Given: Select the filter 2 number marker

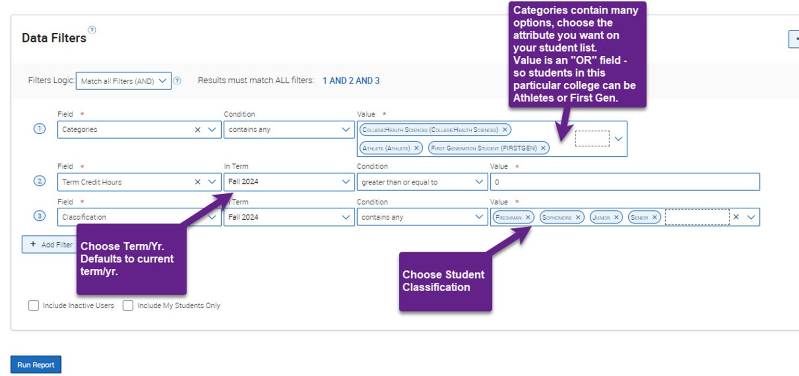Looking at the screenshot, I should (40, 181).
